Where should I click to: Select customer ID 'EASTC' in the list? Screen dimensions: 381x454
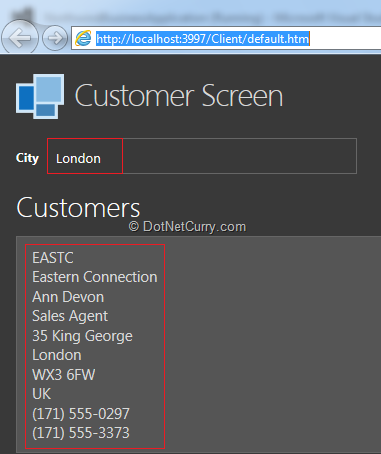click(x=53, y=258)
